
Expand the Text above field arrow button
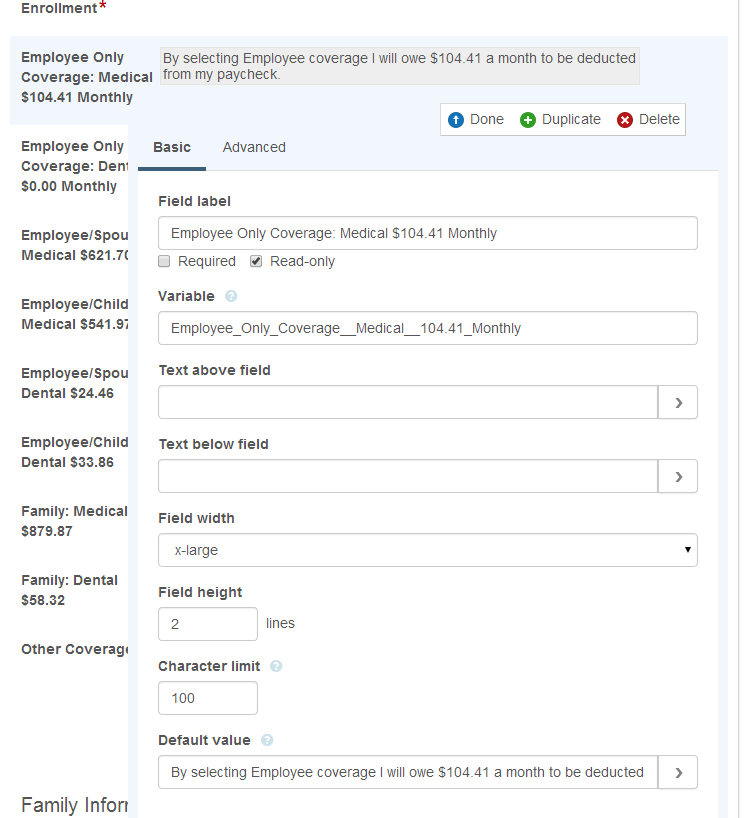[678, 402]
